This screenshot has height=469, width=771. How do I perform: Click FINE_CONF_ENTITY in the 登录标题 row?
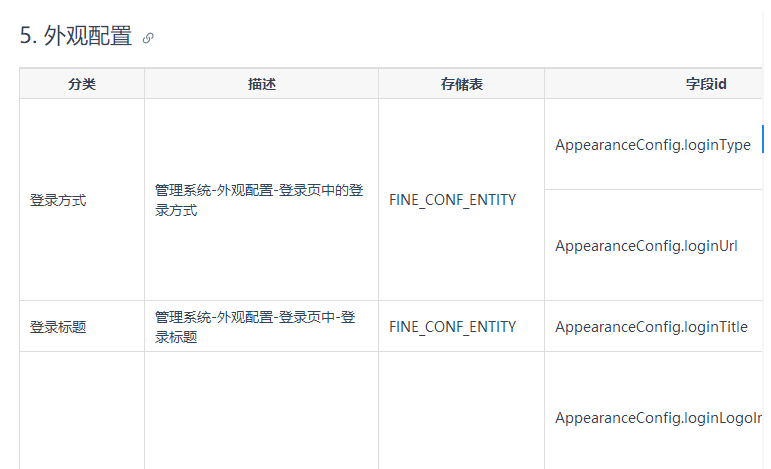tap(452, 326)
